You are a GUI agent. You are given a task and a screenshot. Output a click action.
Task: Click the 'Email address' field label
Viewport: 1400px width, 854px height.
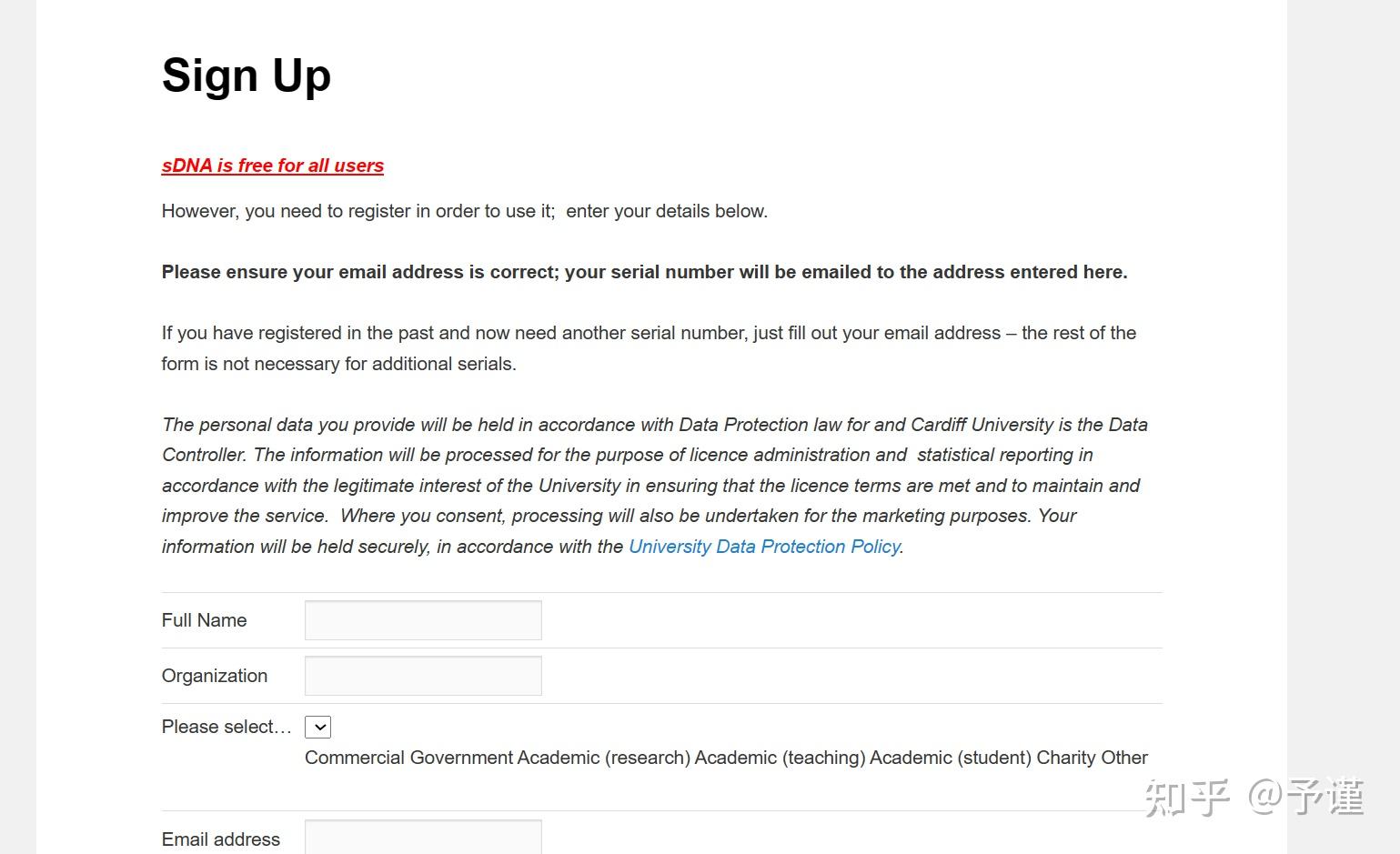coord(221,839)
